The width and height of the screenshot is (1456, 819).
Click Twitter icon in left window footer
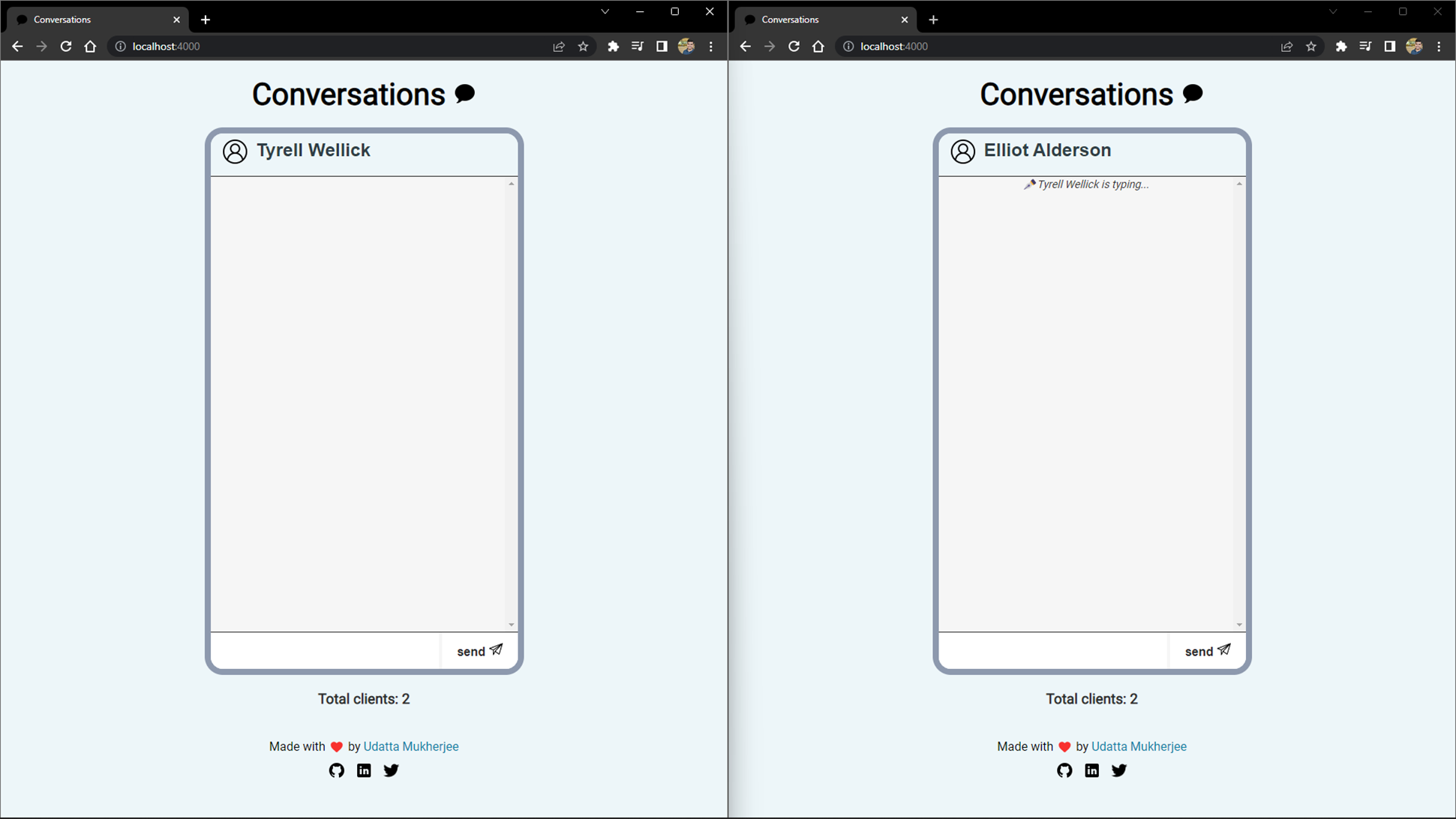pos(391,770)
